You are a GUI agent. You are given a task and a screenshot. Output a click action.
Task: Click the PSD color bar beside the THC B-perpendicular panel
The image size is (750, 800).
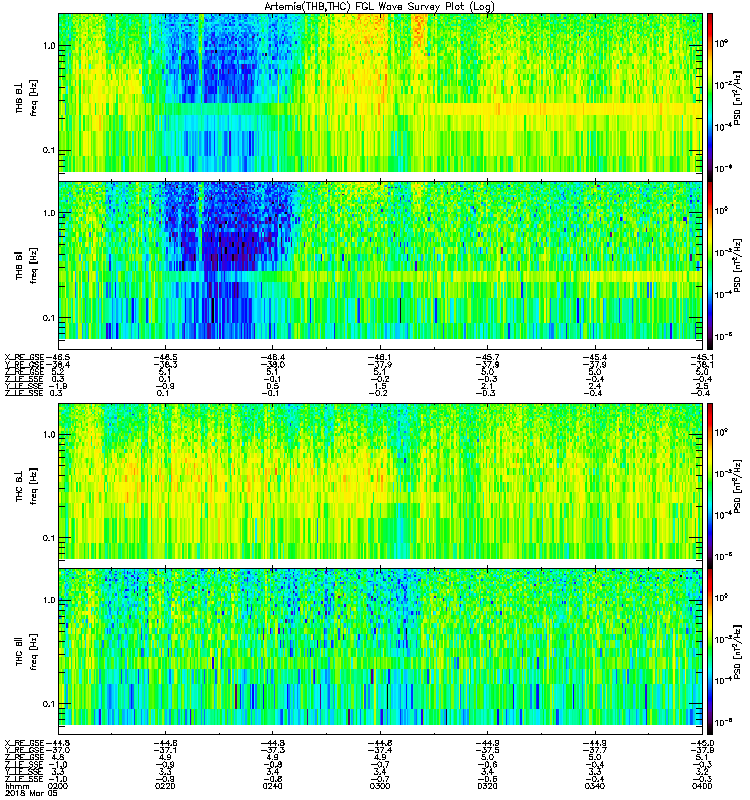[709, 486]
